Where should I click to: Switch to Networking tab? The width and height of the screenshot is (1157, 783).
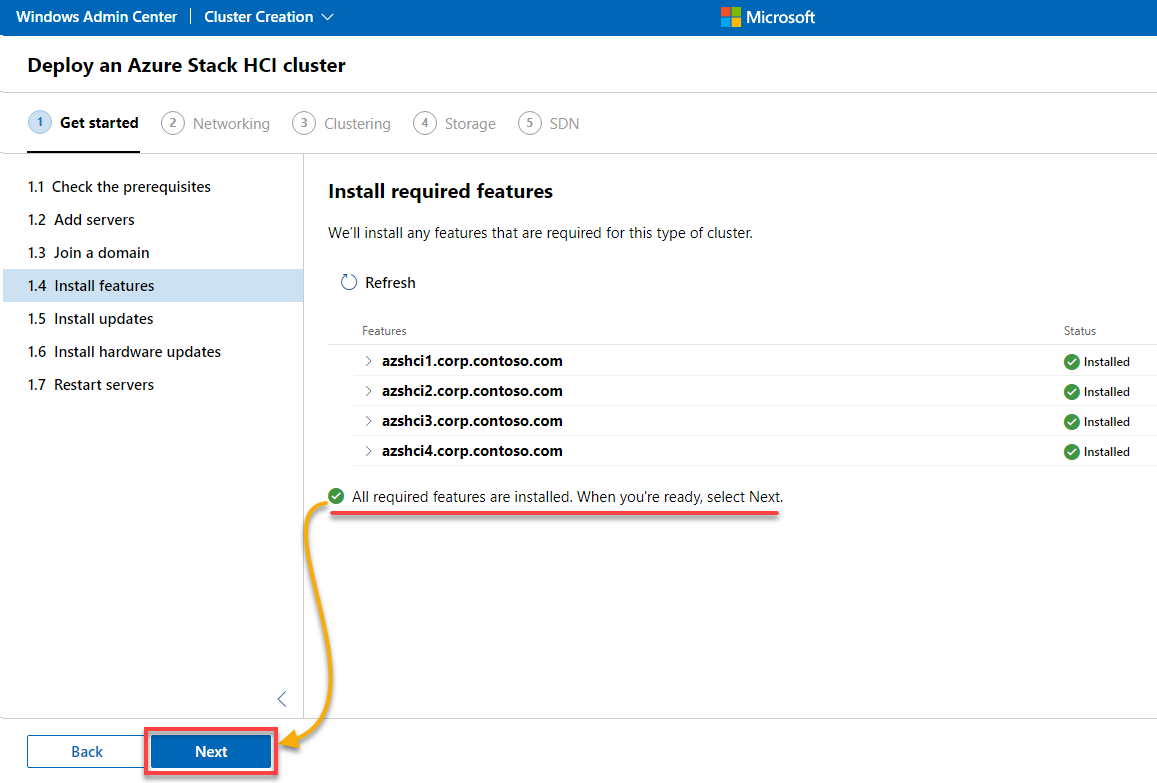(215, 123)
